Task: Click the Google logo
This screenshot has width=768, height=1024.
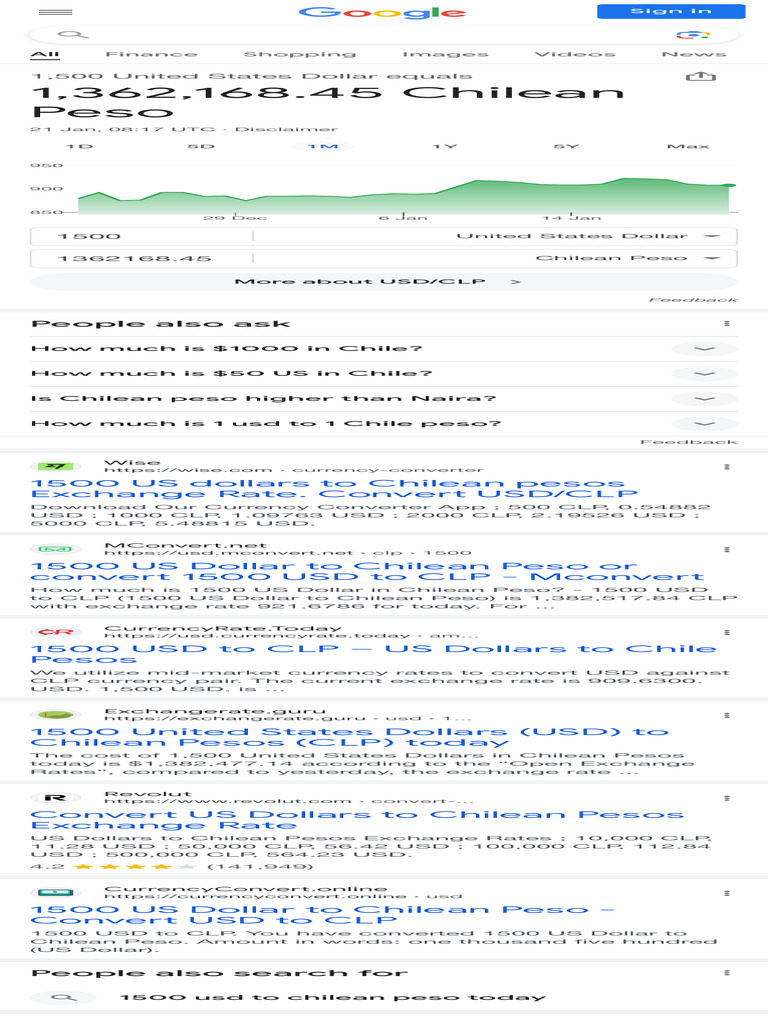Action: pos(382,12)
